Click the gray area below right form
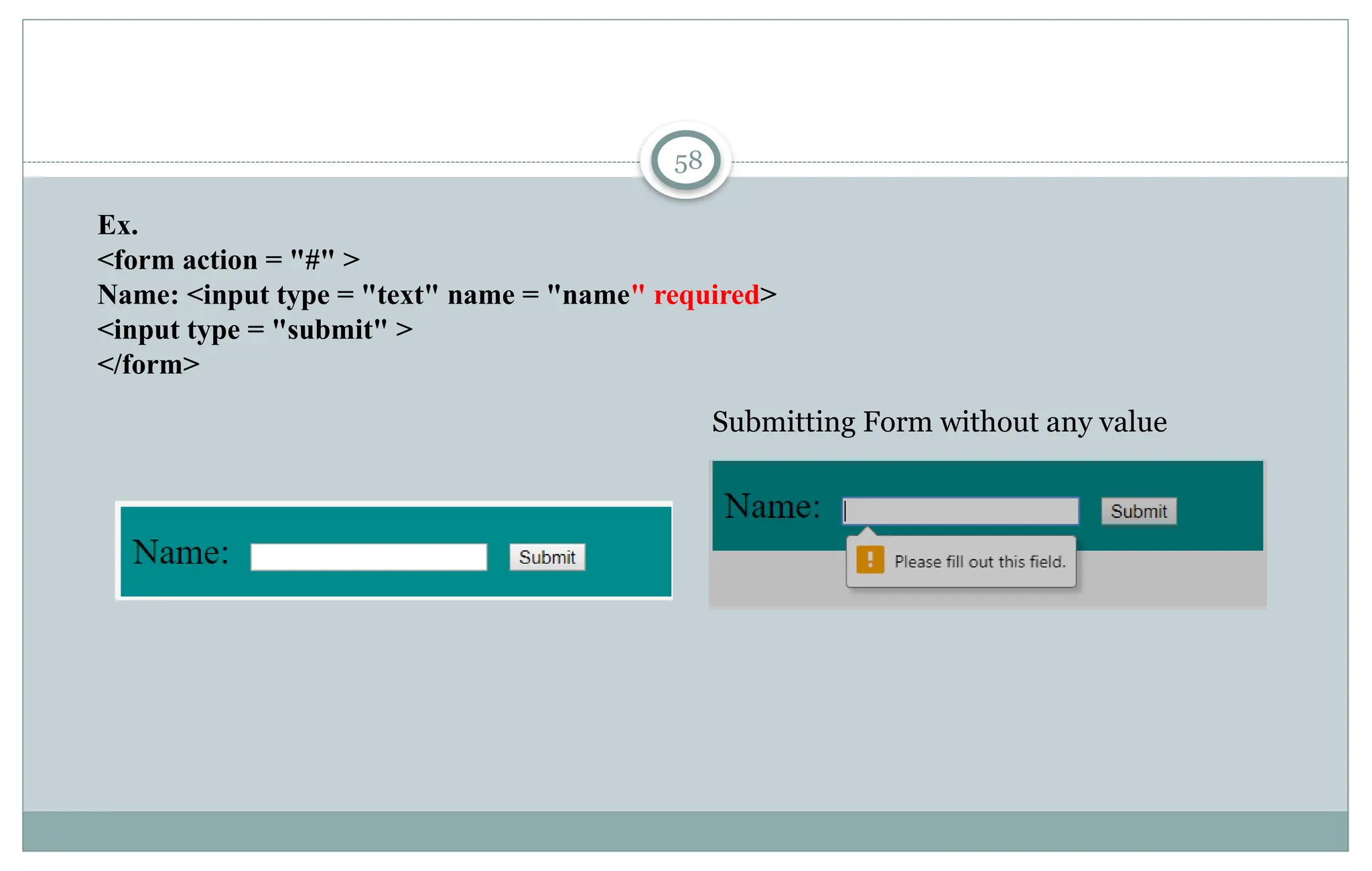The width and height of the screenshot is (1372, 871). 1172,580
